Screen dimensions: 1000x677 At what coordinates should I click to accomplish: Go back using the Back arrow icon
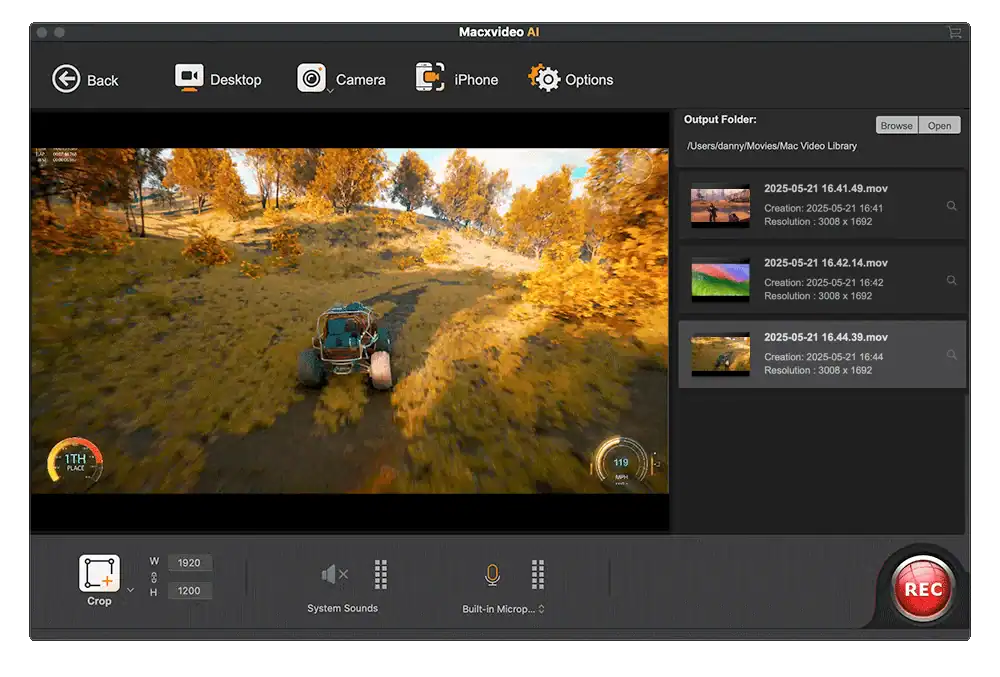(x=66, y=79)
